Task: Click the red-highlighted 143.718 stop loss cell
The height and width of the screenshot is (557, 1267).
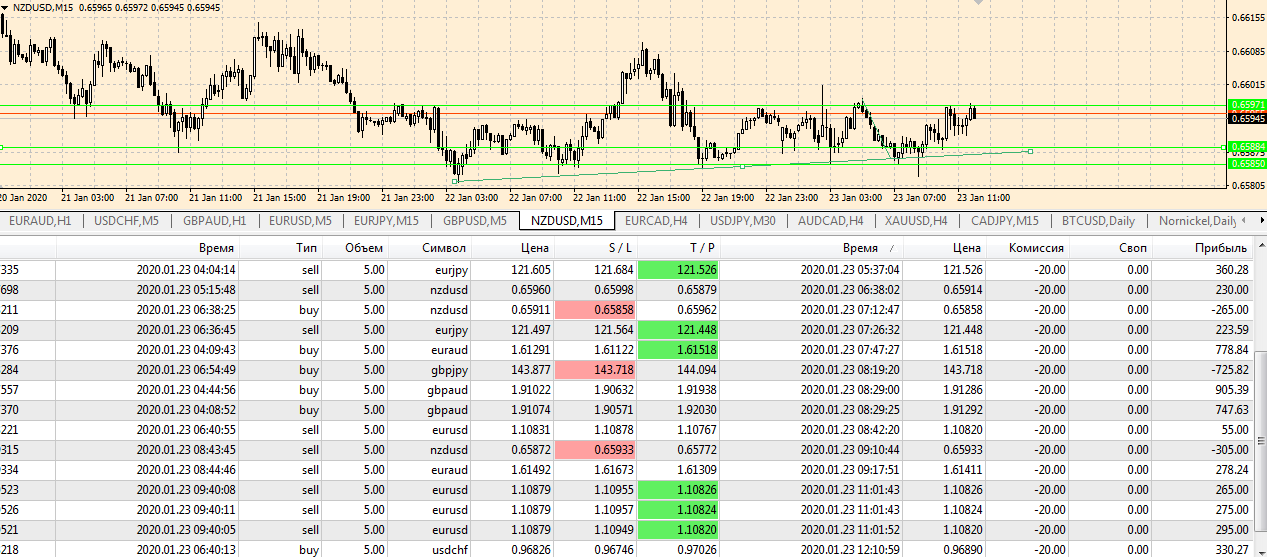Action: point(595,370)
